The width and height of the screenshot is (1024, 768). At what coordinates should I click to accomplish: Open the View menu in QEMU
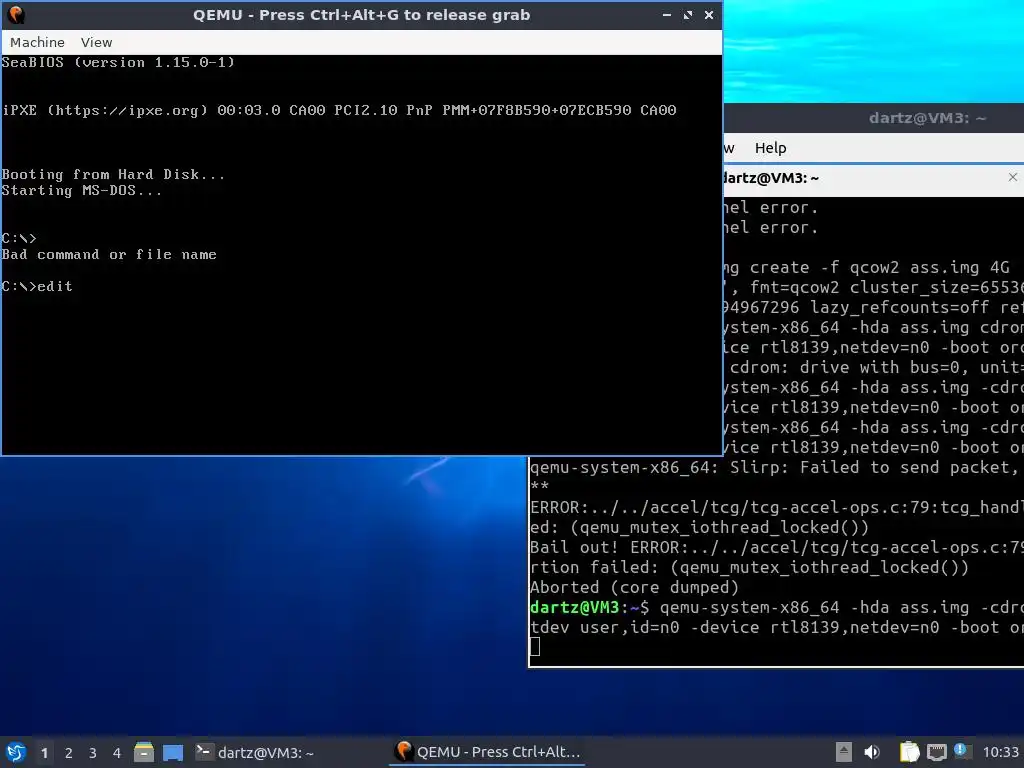pos(96,42)
